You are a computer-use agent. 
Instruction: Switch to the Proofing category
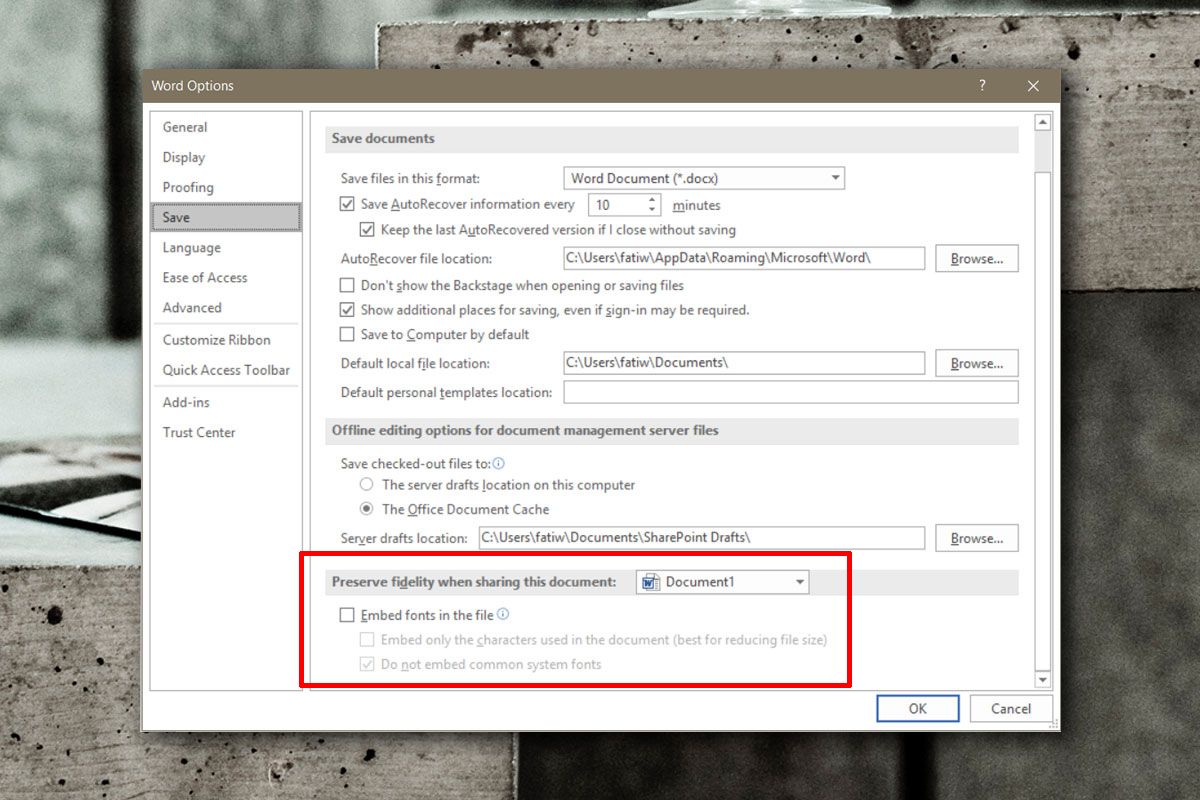188,187
